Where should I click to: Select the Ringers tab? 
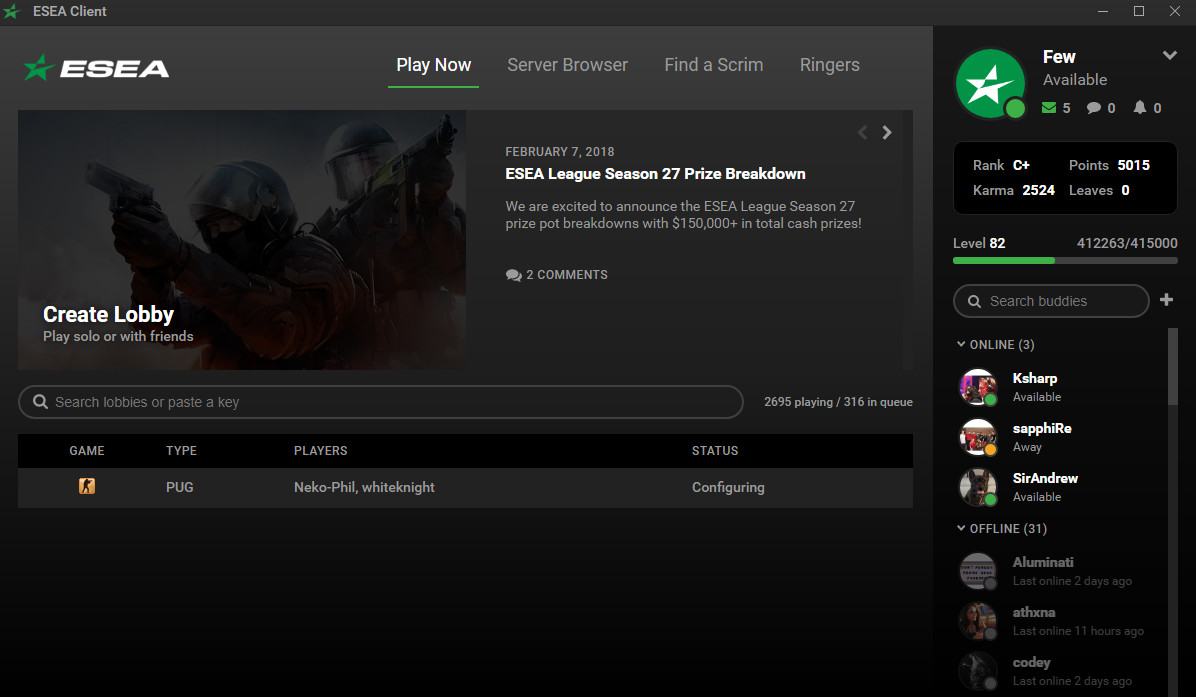click(x=829, y=65)
